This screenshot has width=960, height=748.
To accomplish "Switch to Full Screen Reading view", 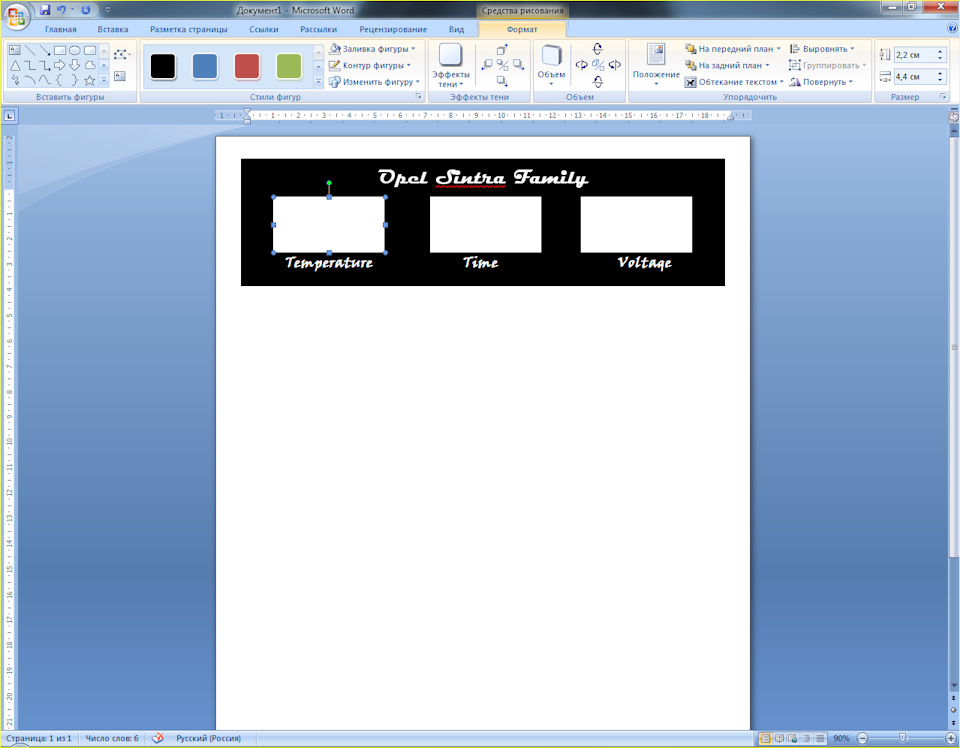I will pyautogui.click(x=779, y=738).
